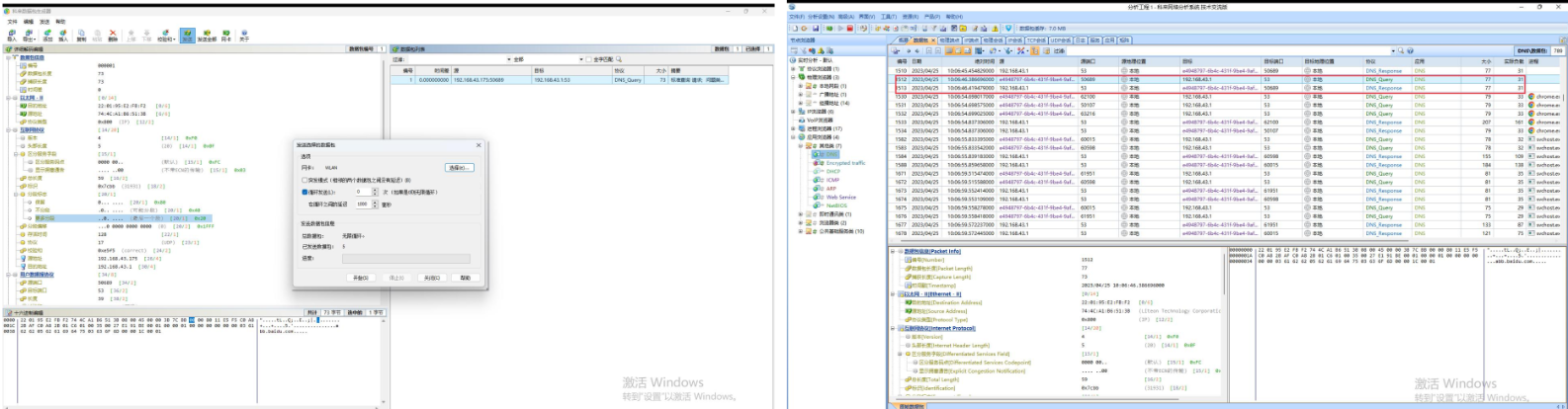Click the 添加 (Add) packet icon
This screenshot has height=409, width=1568.
click(x=46, y=35)
